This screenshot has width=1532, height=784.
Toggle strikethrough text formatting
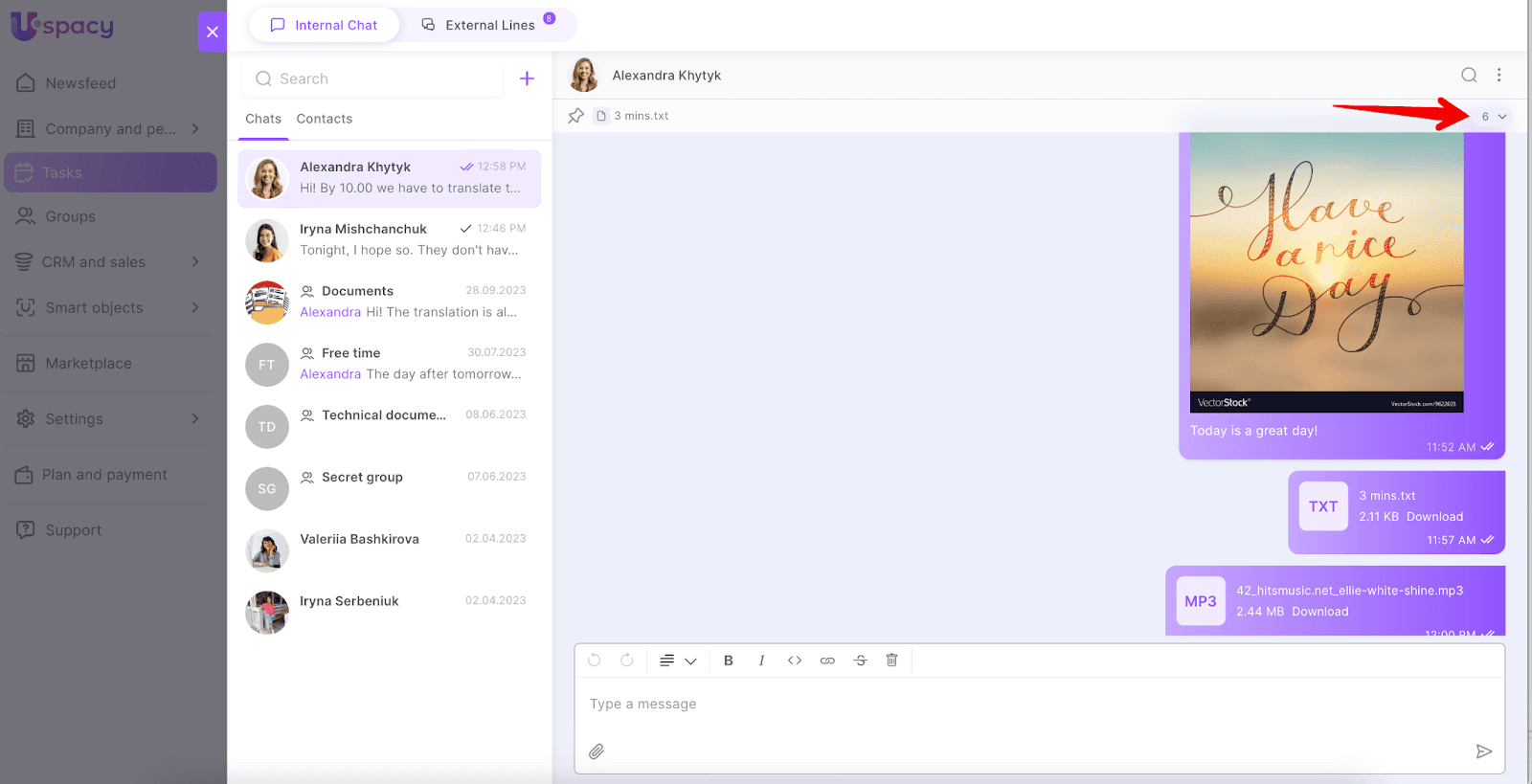click(x=860, y=661)
